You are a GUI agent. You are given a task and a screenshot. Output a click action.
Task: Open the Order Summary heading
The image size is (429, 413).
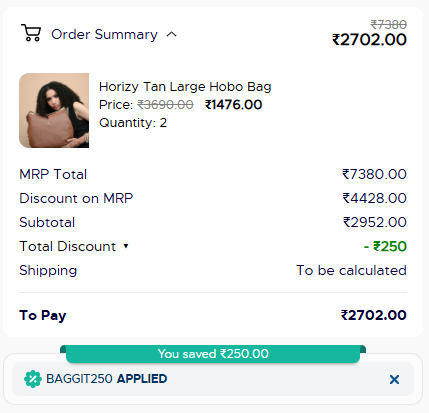click(104, 34)
